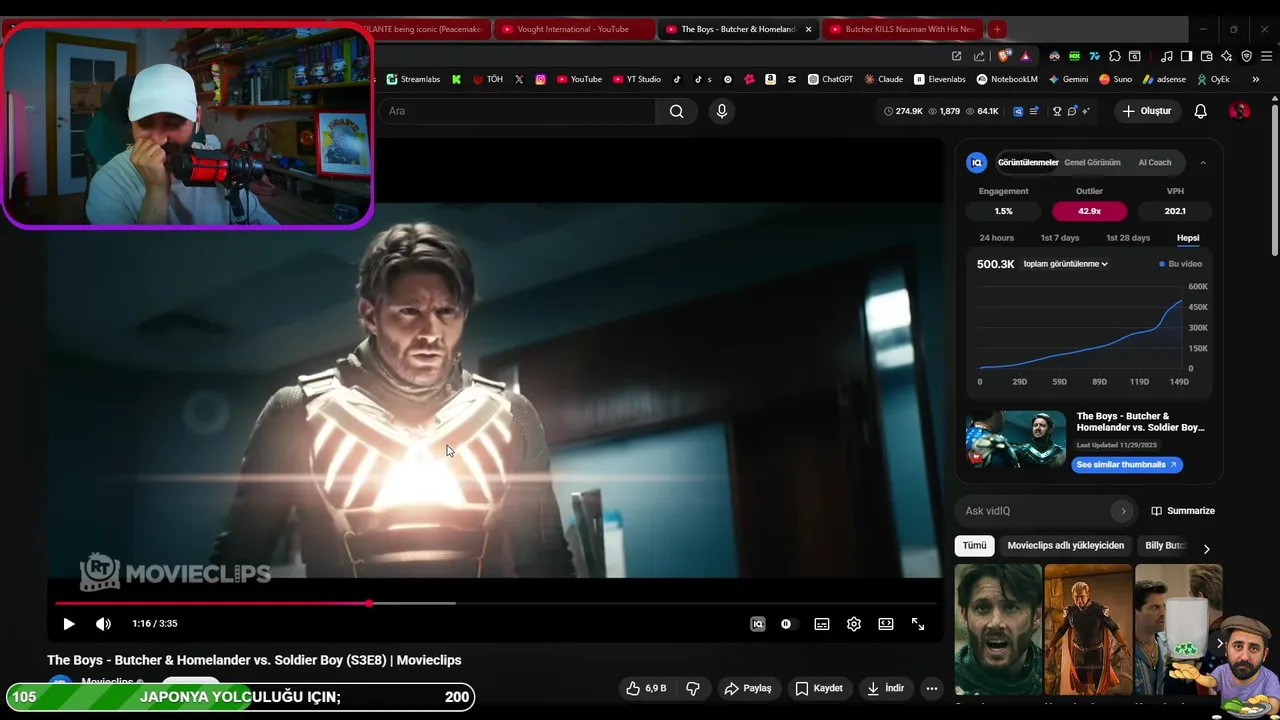Open the toplam görüntülenme dropdown

[1066, 264]
